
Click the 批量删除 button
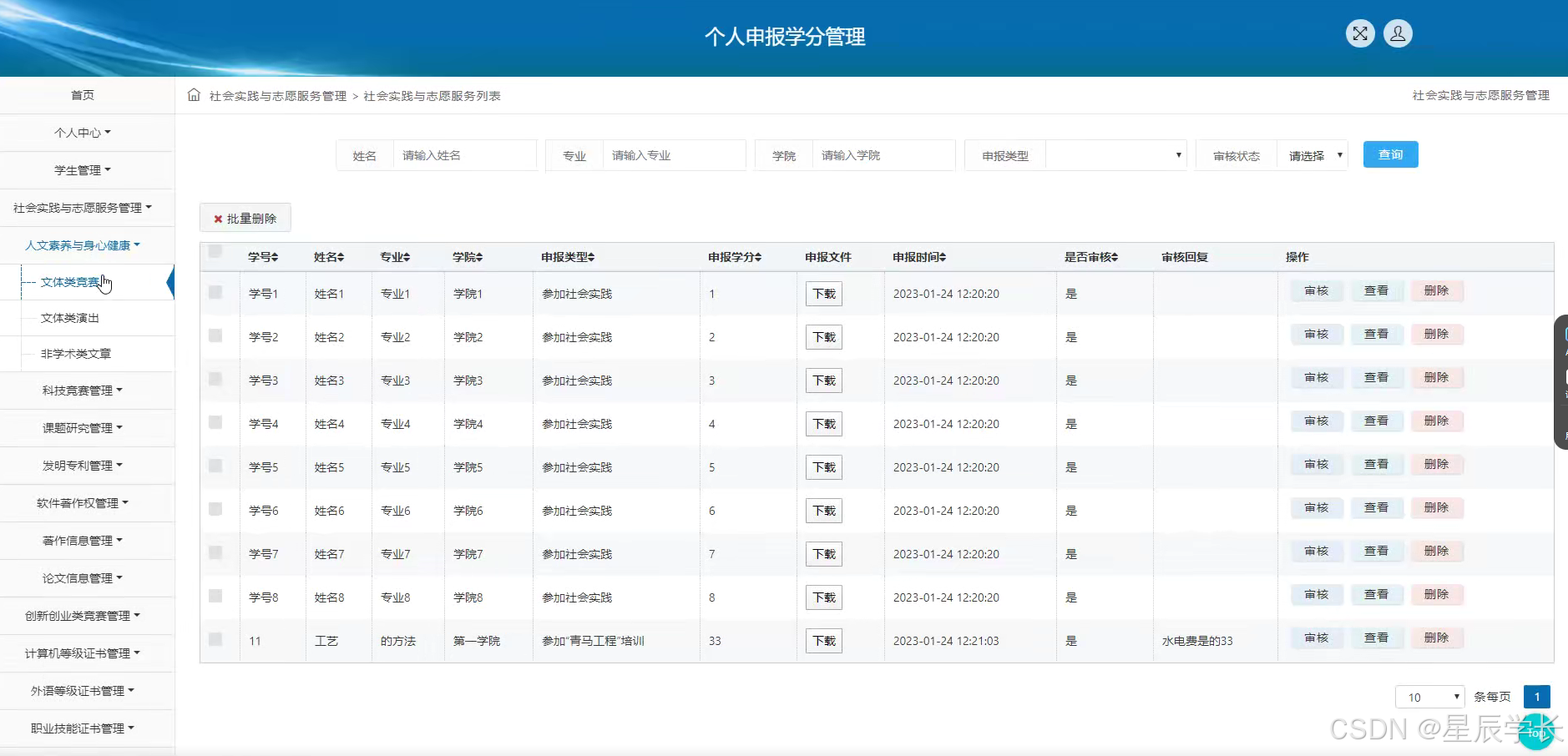tap(245, 218)
